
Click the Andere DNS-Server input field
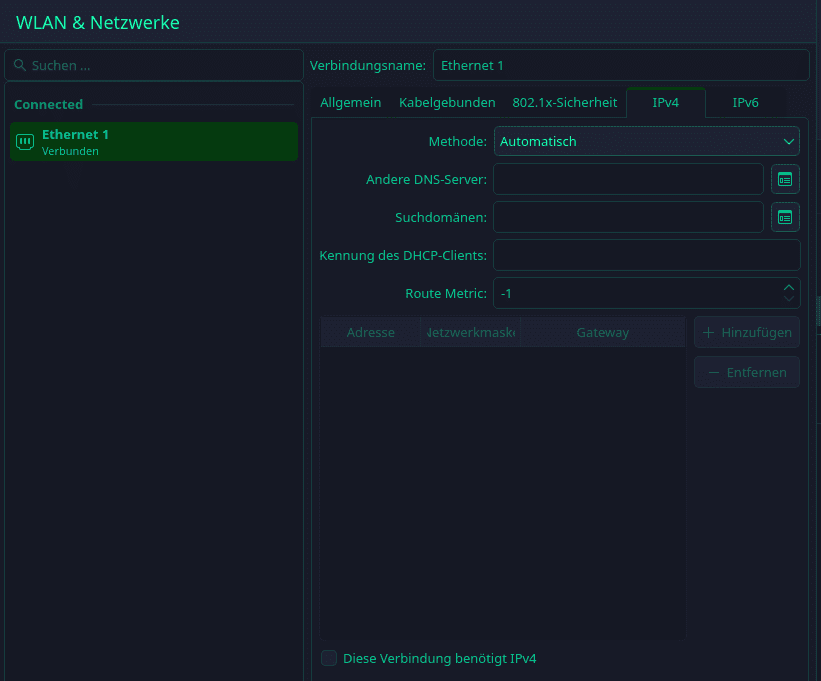coord(628,180)
